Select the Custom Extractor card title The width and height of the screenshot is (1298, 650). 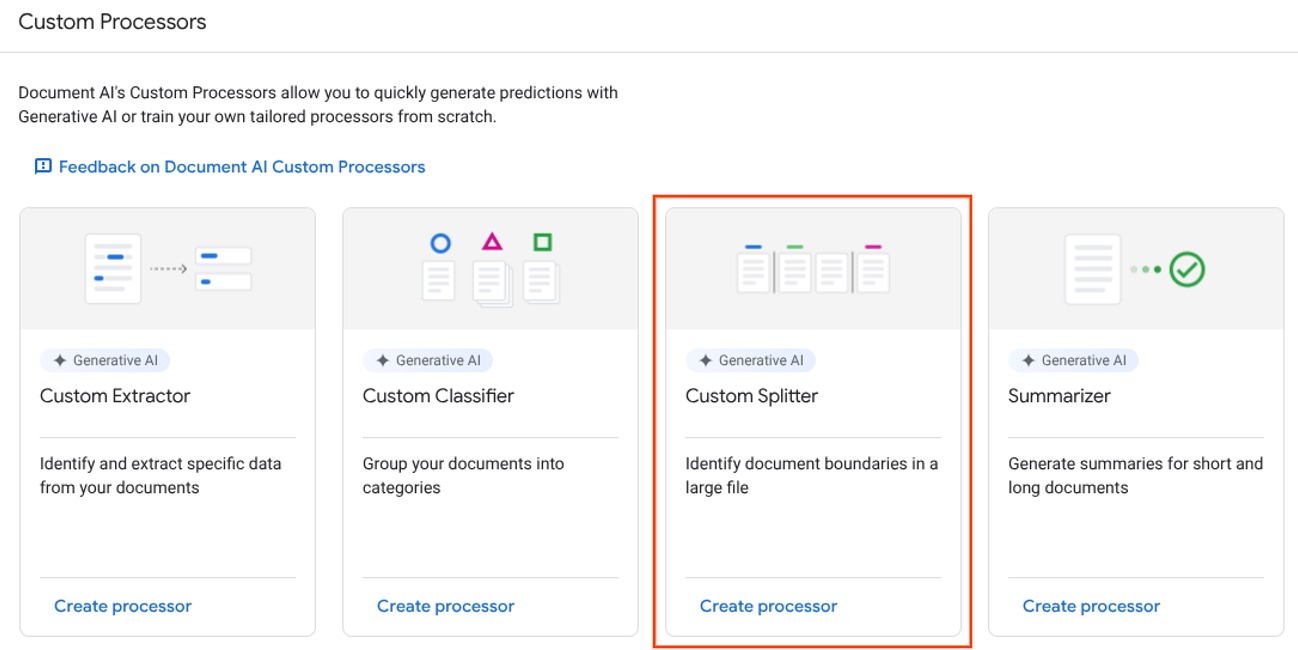tap(115, 396)
